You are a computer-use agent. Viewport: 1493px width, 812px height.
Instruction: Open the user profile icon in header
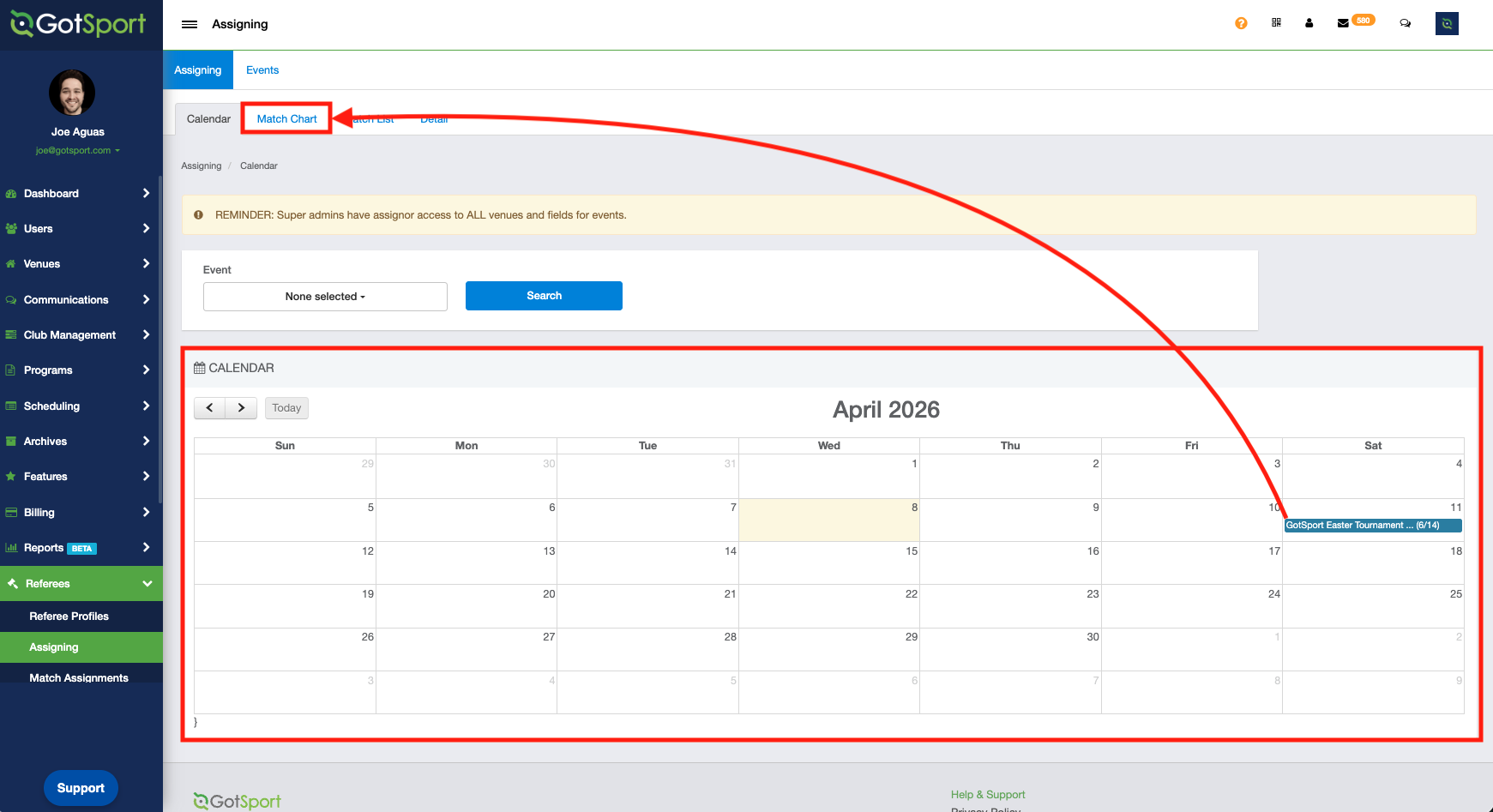tap(1309, 23)
